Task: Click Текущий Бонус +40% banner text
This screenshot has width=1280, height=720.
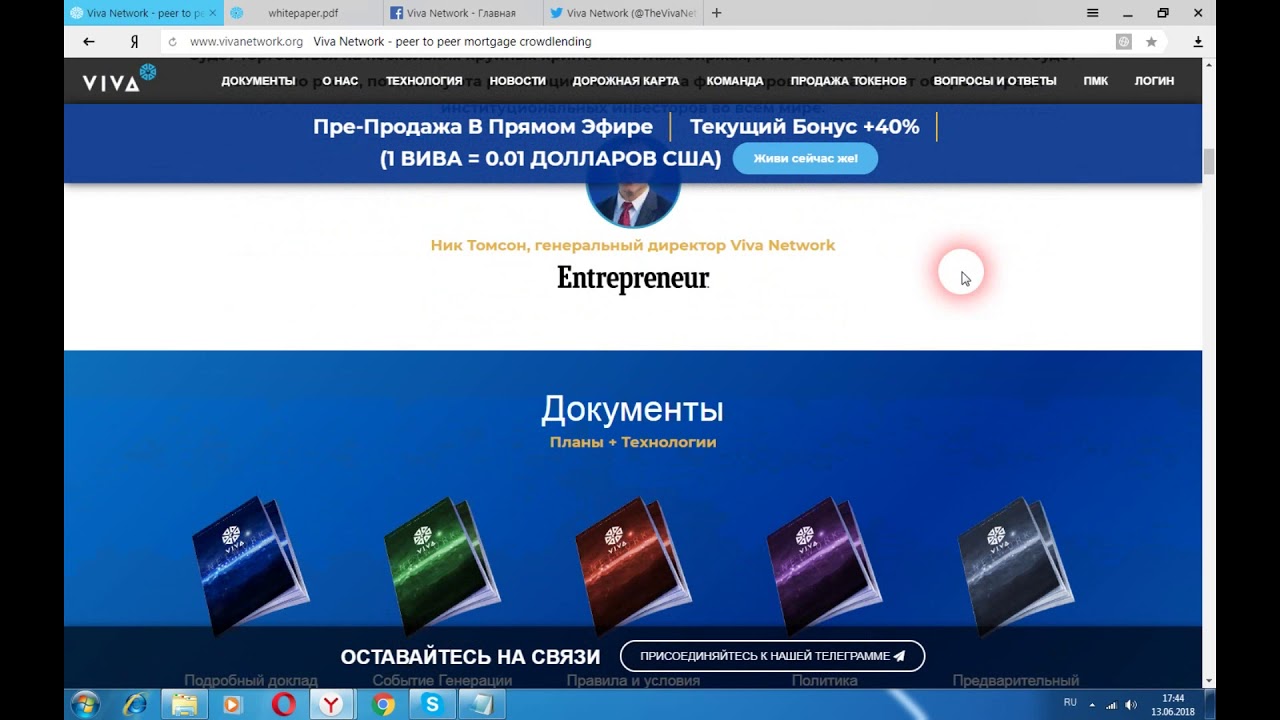Action: point(804,127)
